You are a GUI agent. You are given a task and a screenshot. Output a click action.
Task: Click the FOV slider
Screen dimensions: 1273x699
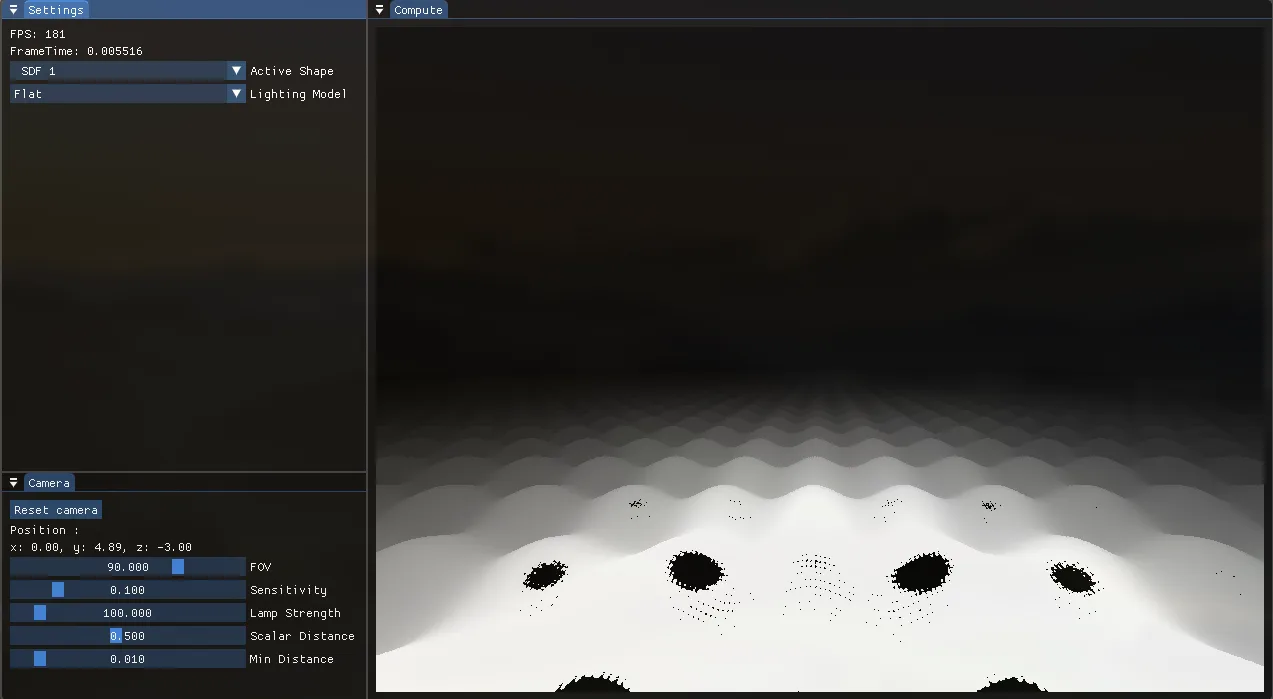click(128, 567)
